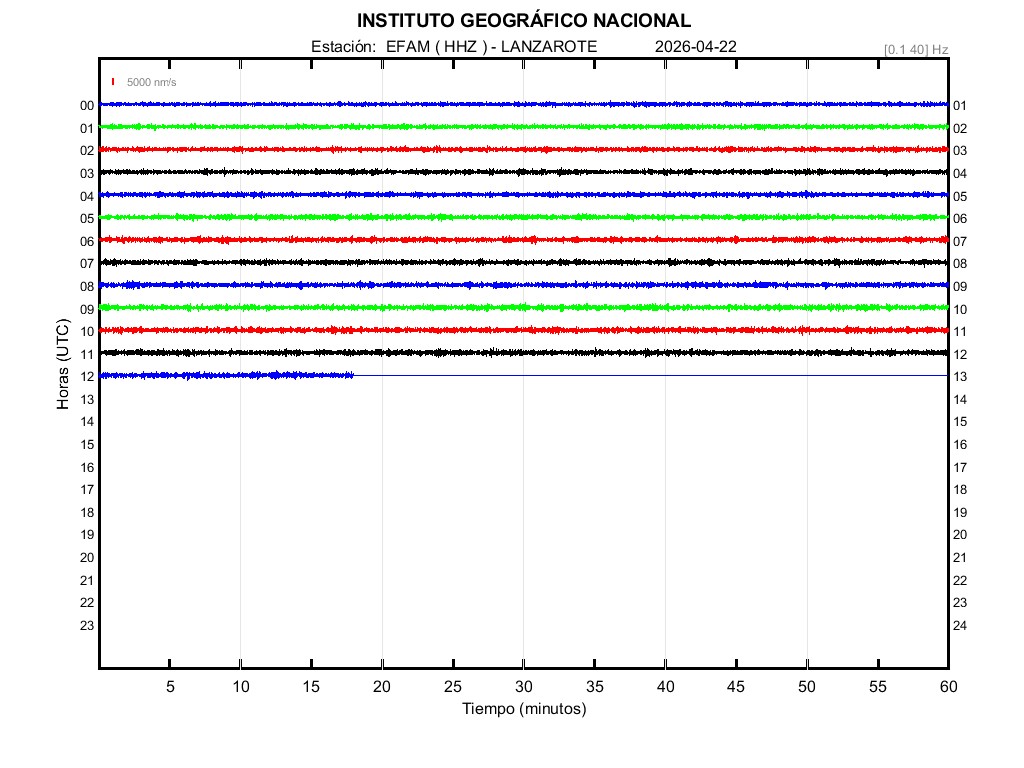Click the 00 hour label on the left axis
This screenshot has height=768, width=1024.
click(x=87, y=106)
